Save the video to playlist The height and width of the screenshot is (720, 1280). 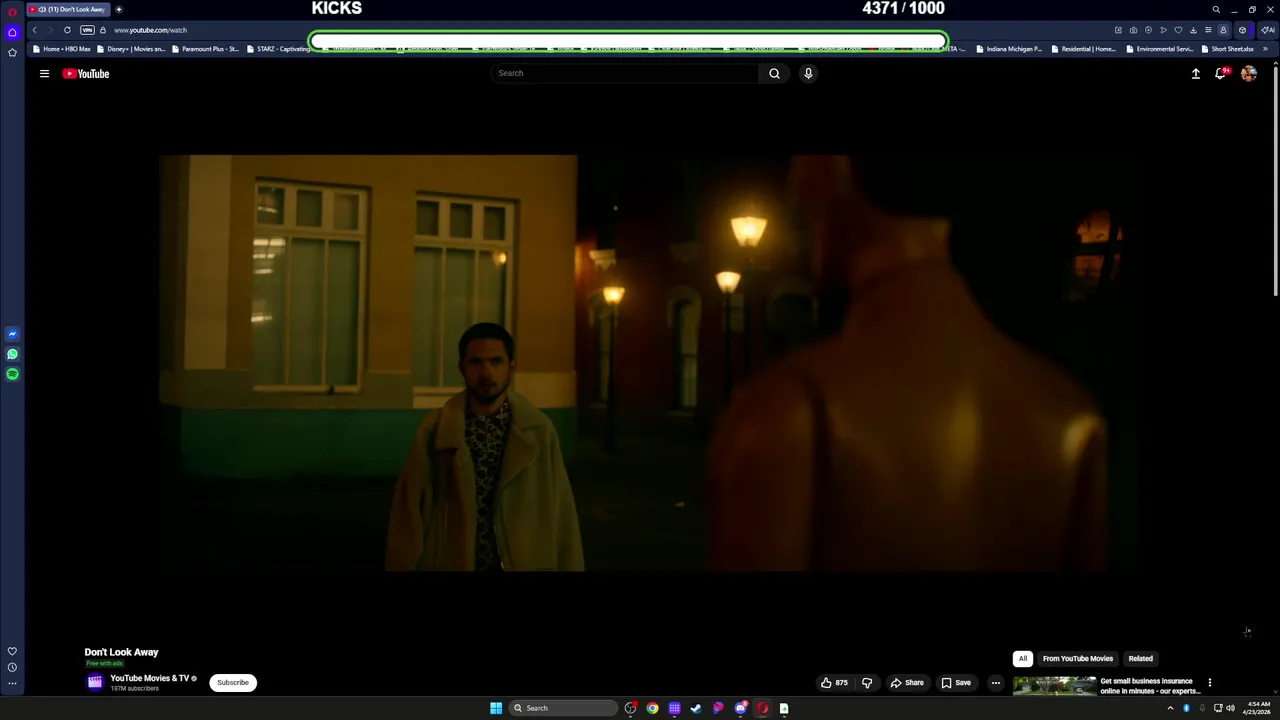pos(956,683)
